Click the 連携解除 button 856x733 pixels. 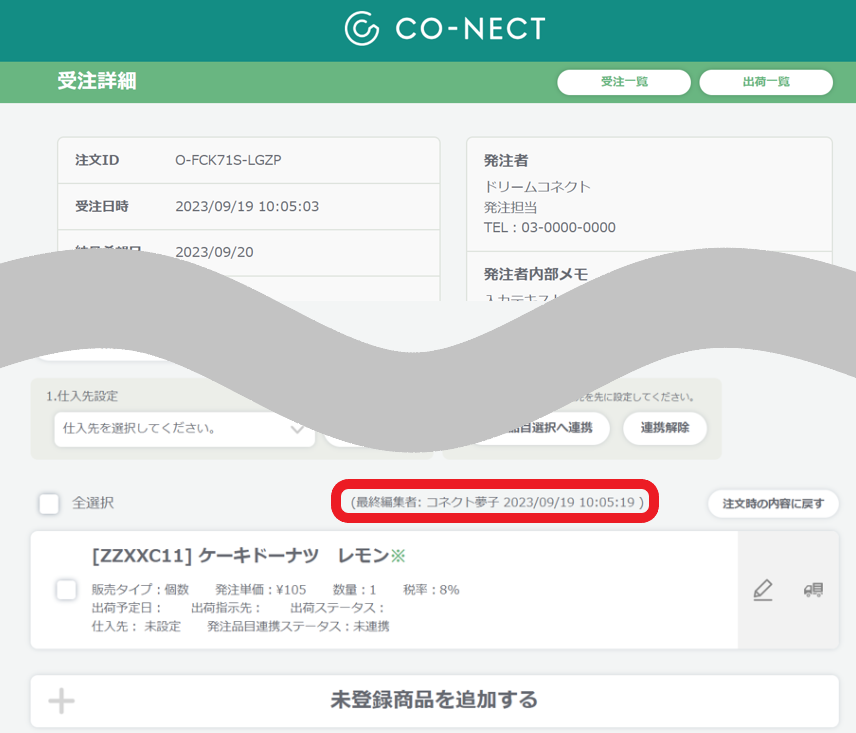[665, 427]
